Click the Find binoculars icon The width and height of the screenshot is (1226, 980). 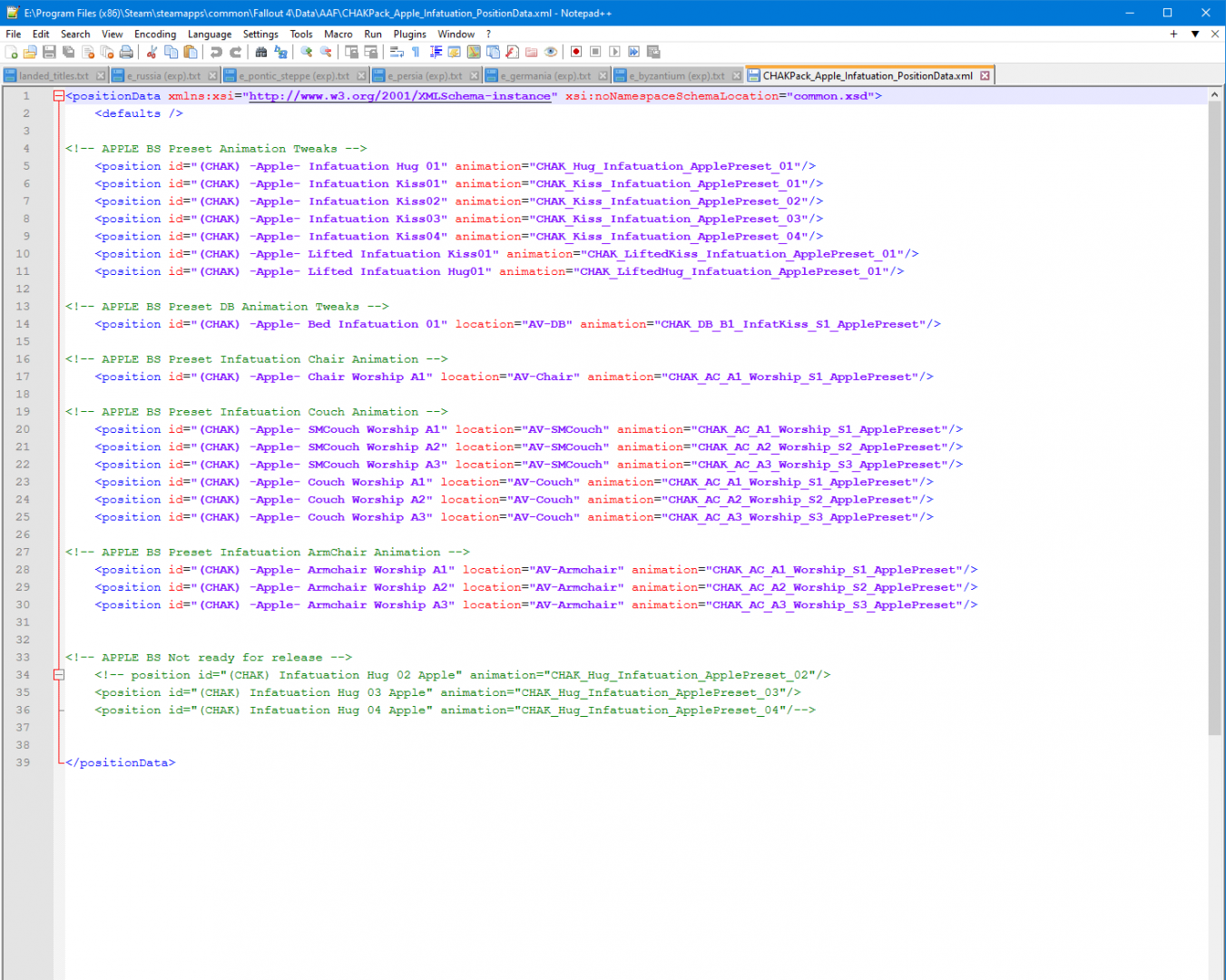261,53
